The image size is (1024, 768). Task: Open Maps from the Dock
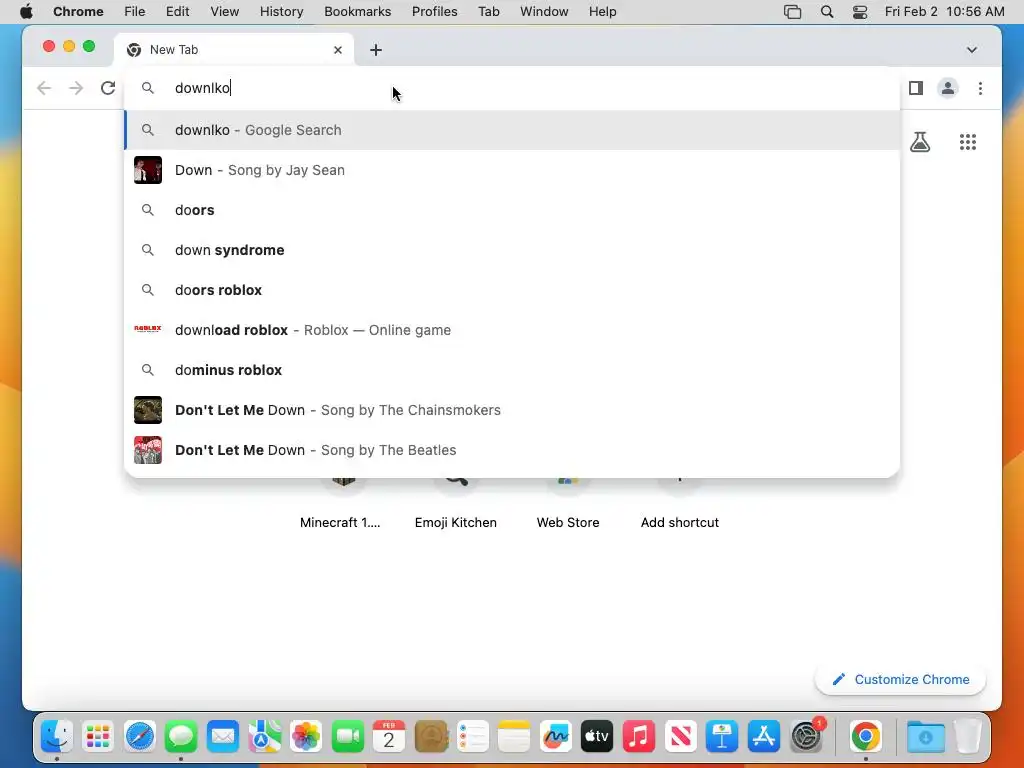click(x=264, y=737)
